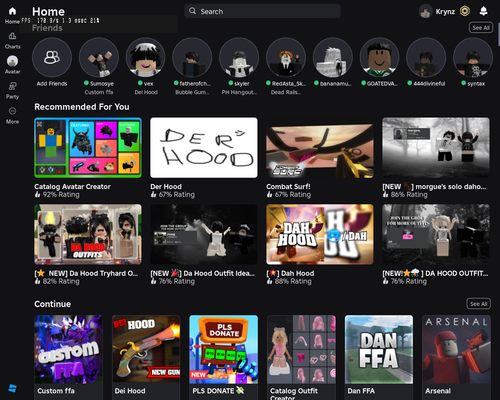This screenshot has height=400, width=500.
Task: Open friend vex's avatar
Action: tap(146, 57)
